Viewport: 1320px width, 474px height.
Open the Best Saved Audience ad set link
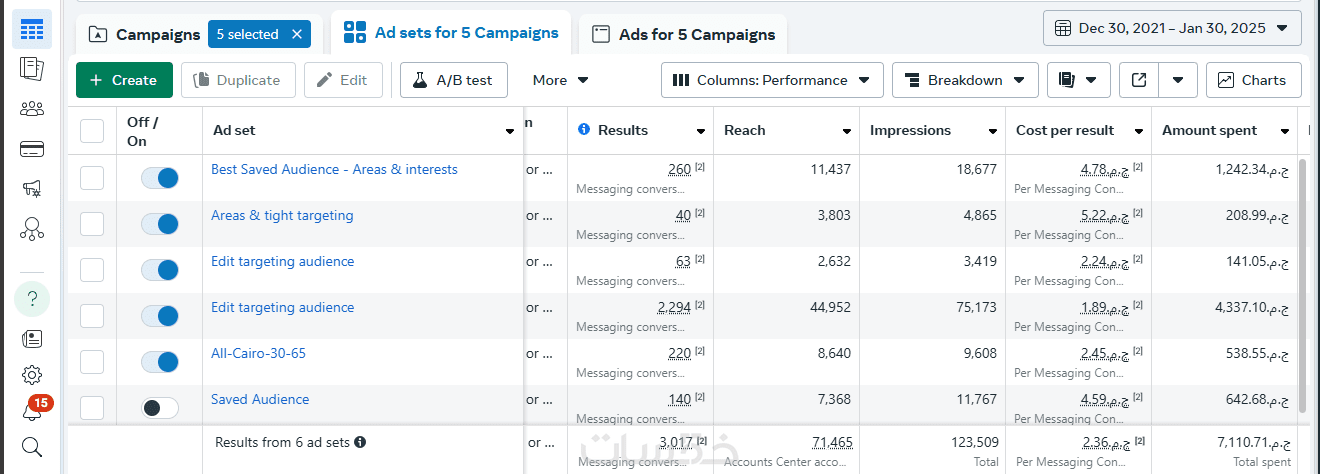[334, 170]
